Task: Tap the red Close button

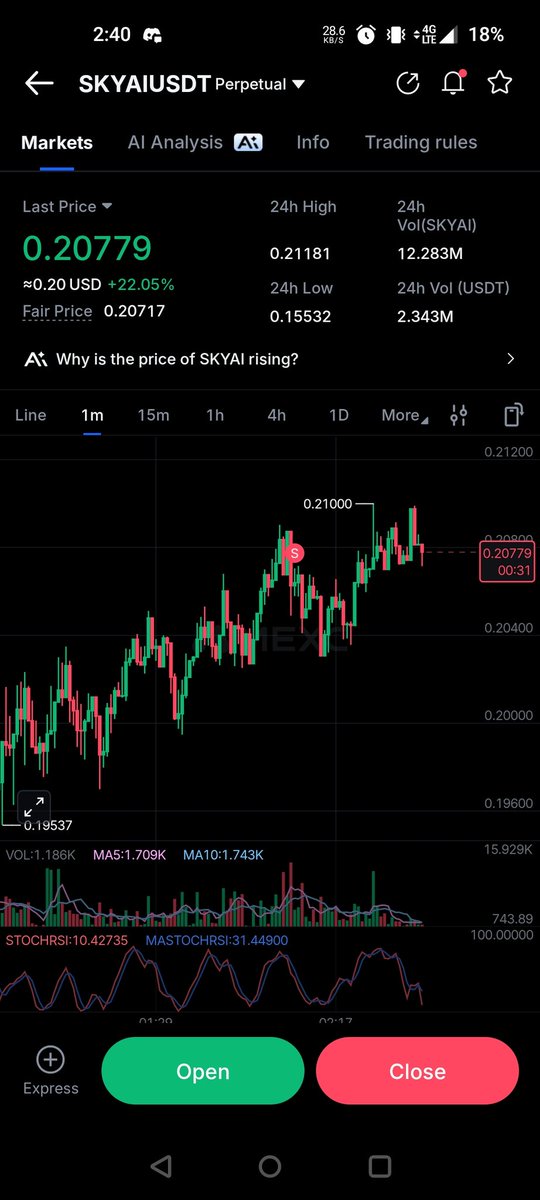Action: (417, 1071)
